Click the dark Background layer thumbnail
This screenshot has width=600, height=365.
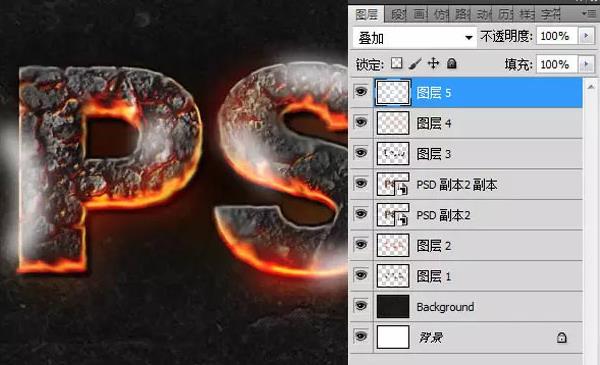coord(393,306)
